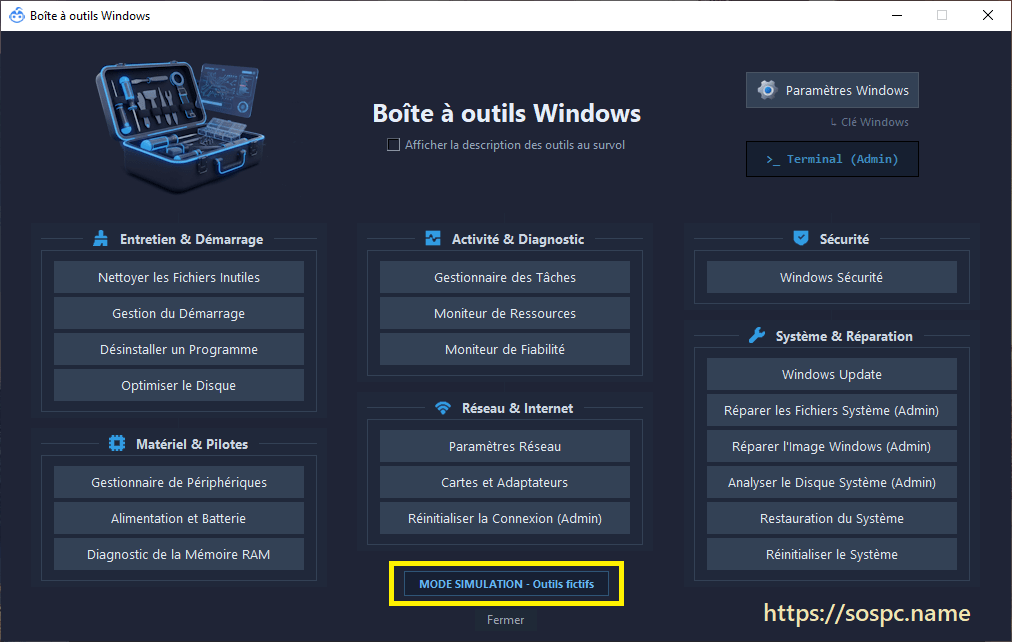Open Terminal (Admin)
The height and width of the screenshot is (642, 1012).
pyautogui.click(x=832, y=159)
